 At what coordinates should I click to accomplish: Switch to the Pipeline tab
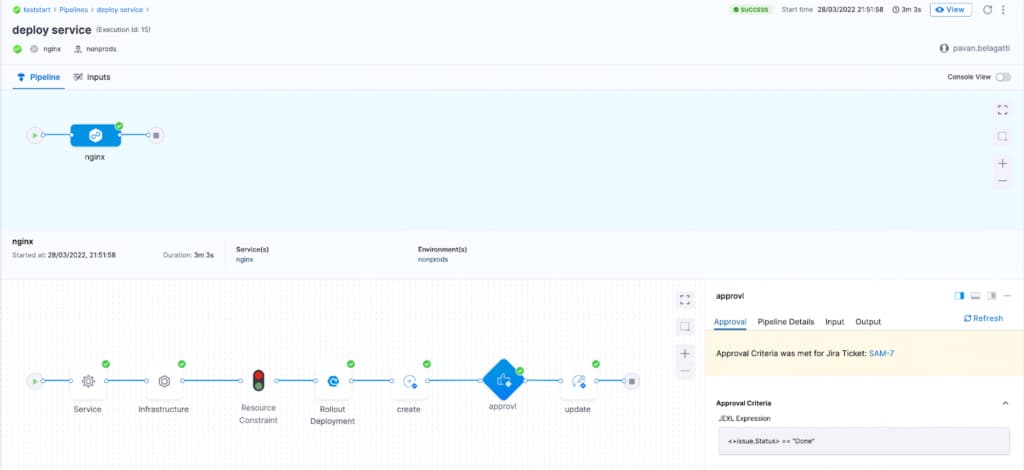point(39,77)
